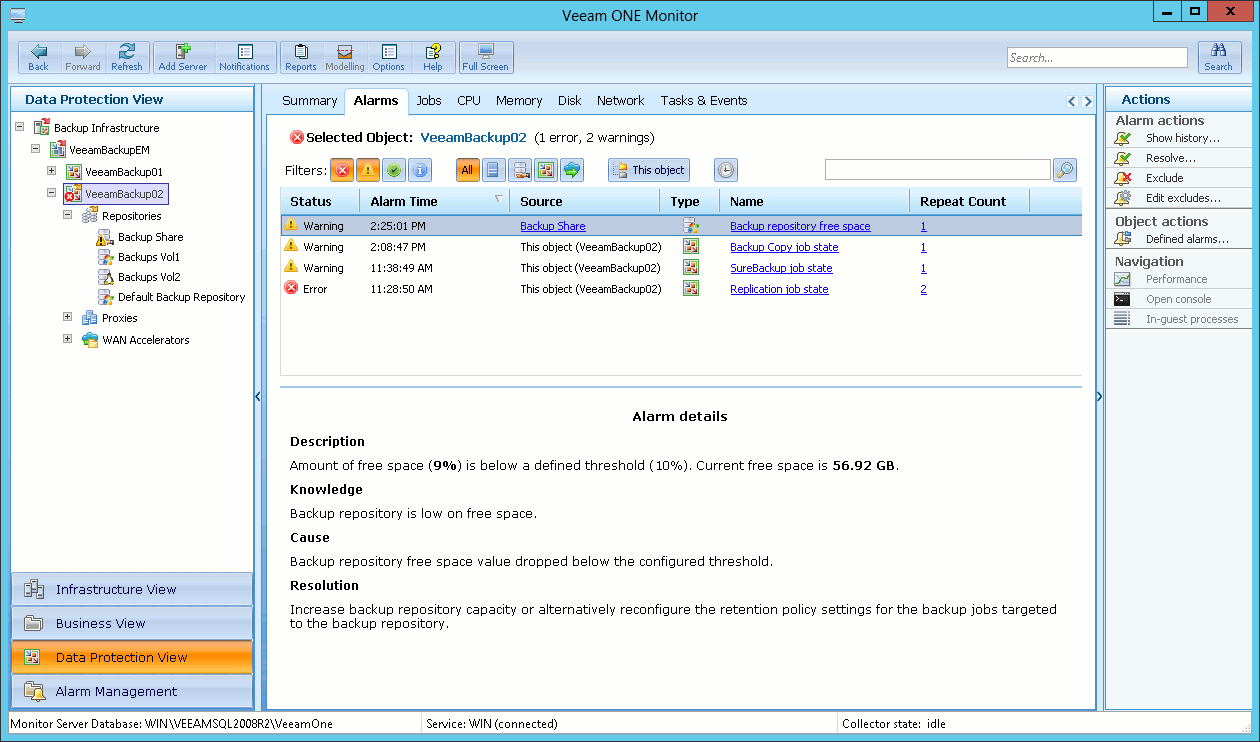Open Alarm Management view
Screen dimensions: 1260x742
[x=132, y=691]
